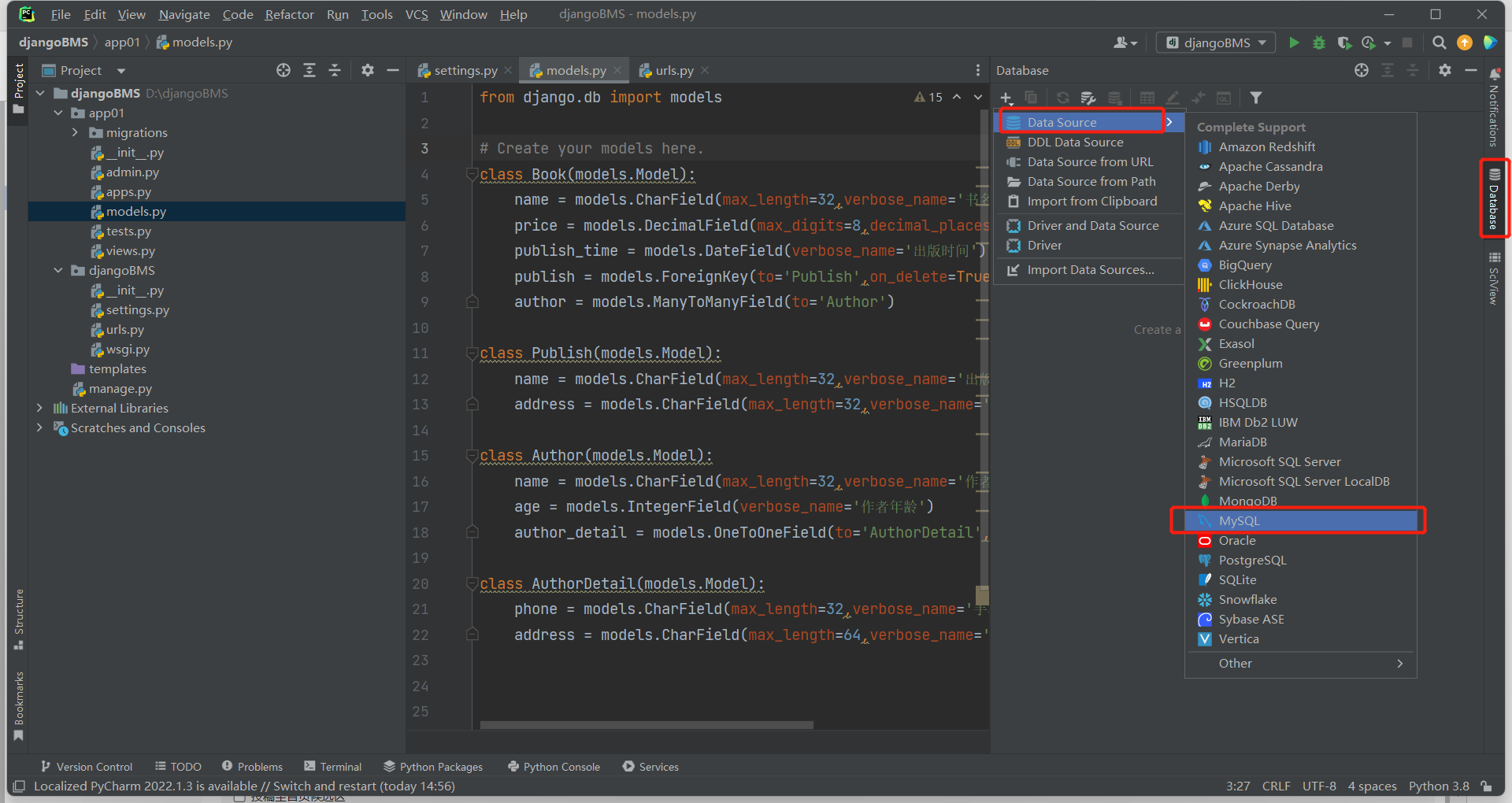Open Project view type dropdown arrow
Viewport: 1512px width, 803px height.
[121, 71]
